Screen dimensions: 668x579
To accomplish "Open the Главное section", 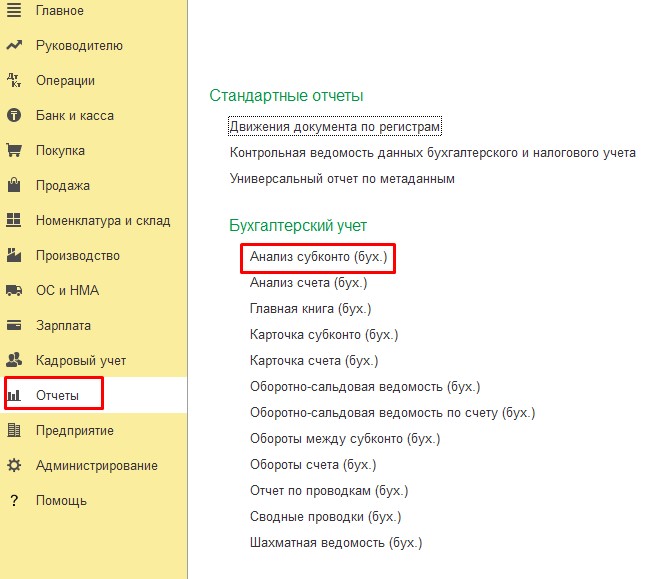I will click(60, 11).
